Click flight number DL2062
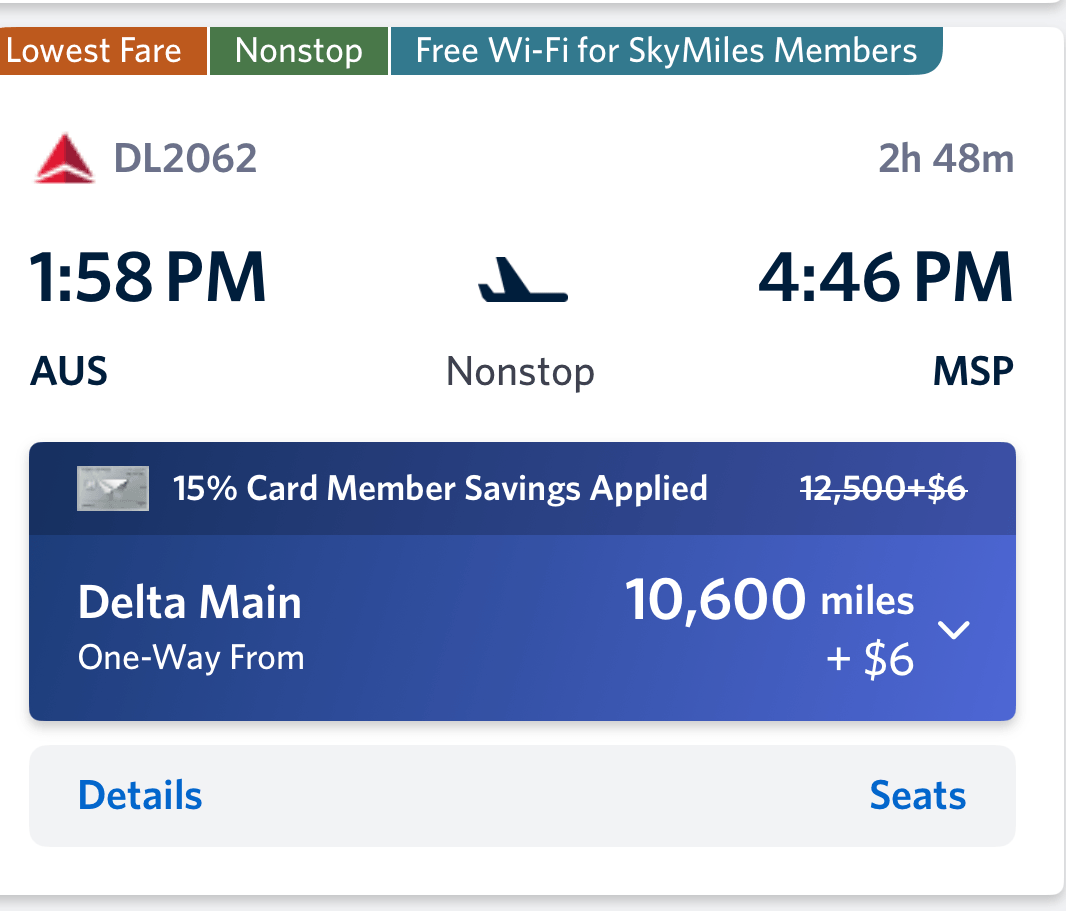Viewport: 1066px width, 911px height. (186, 158)
